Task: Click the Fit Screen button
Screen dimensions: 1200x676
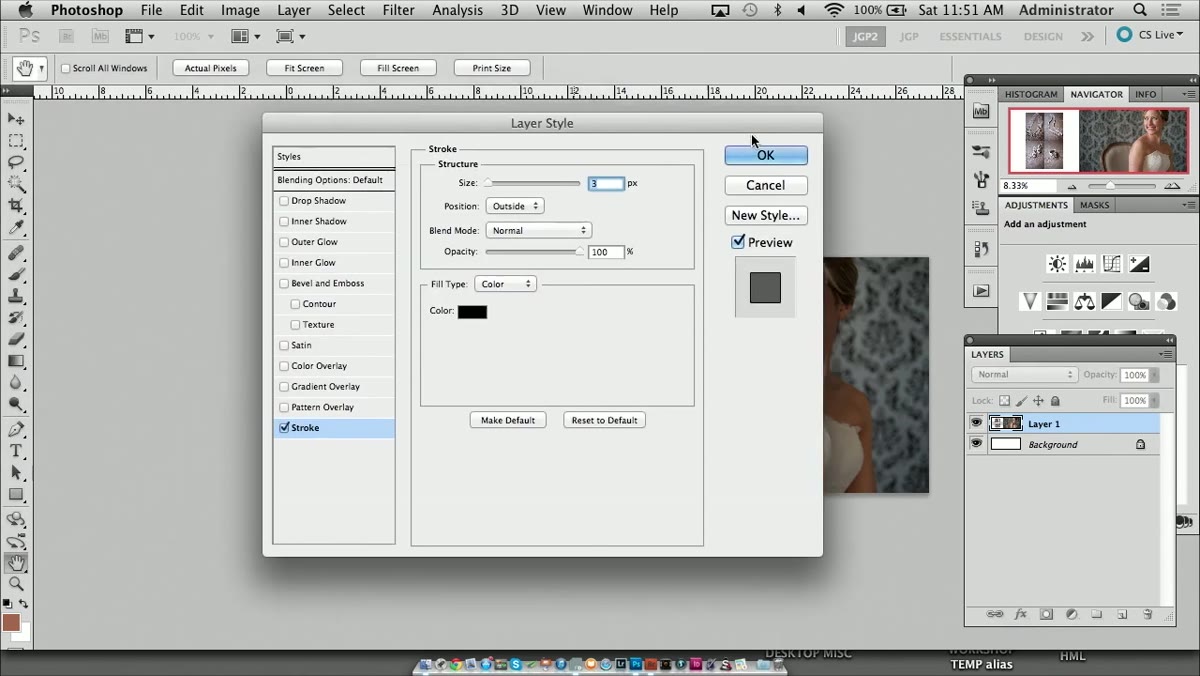Action: (x=304, y=68)
